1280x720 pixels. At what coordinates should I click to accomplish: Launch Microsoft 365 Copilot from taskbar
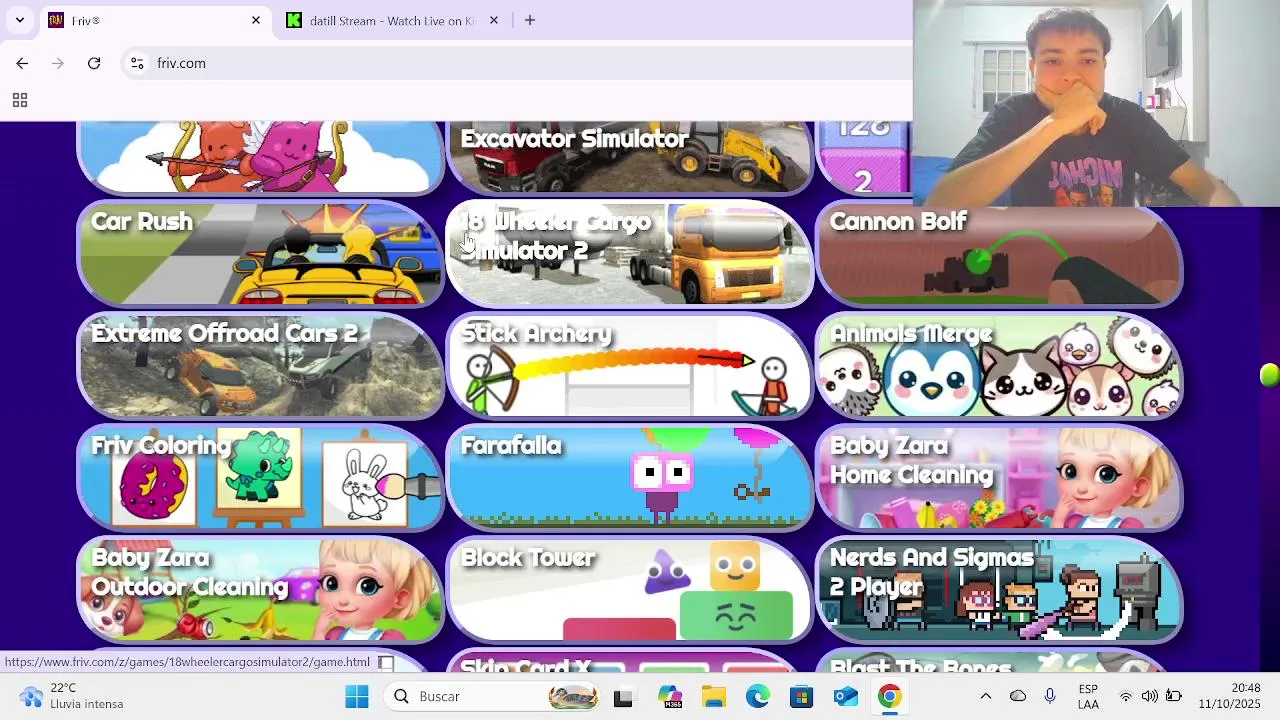(x=669, y=696)
